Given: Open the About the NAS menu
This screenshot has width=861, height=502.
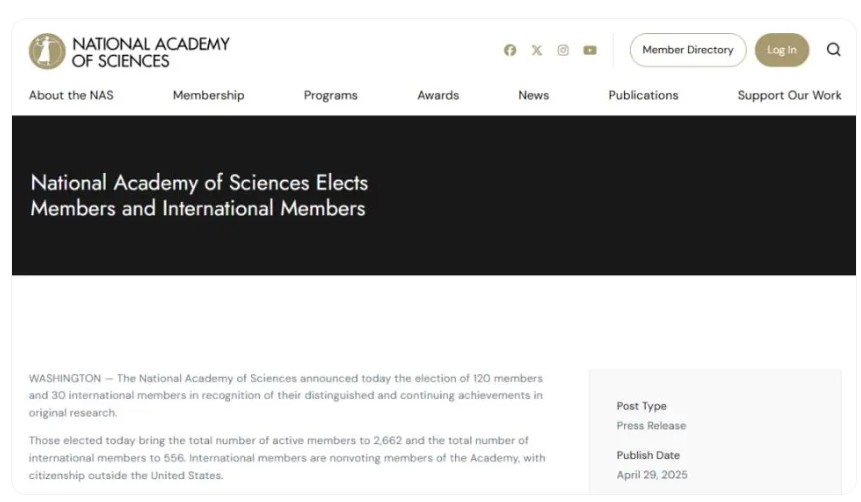Looking at the screenshot, I should 71,95.
